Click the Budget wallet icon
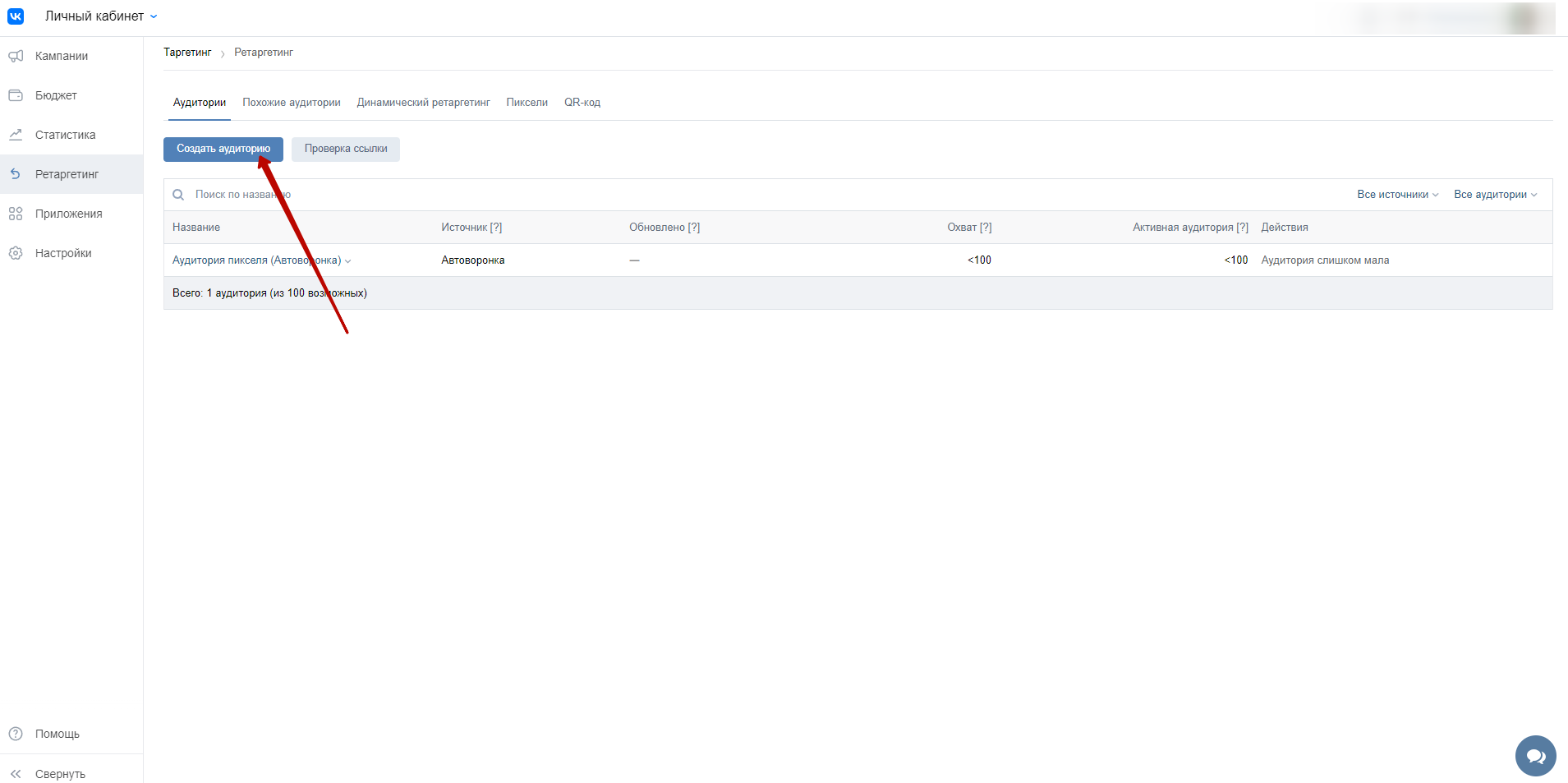This screenshot has width=1568, height=783. (16, 95)
